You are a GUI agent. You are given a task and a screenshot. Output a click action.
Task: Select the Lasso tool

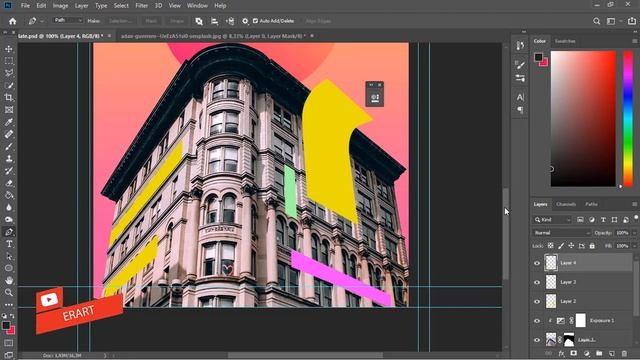tap(9, 73)
